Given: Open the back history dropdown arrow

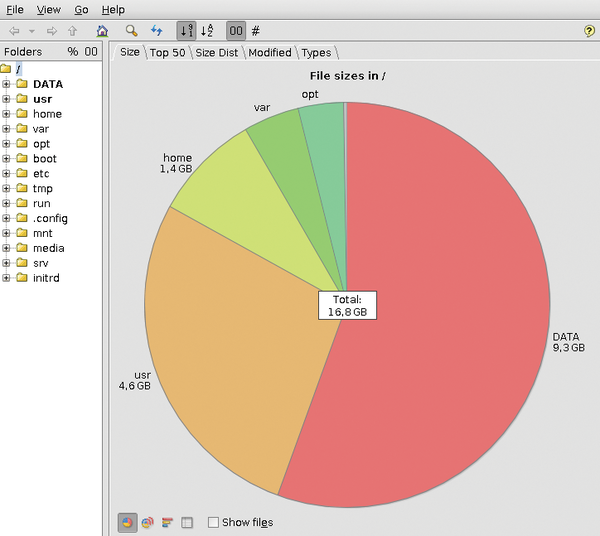Looking at the screenshot, I should point(32,31).
